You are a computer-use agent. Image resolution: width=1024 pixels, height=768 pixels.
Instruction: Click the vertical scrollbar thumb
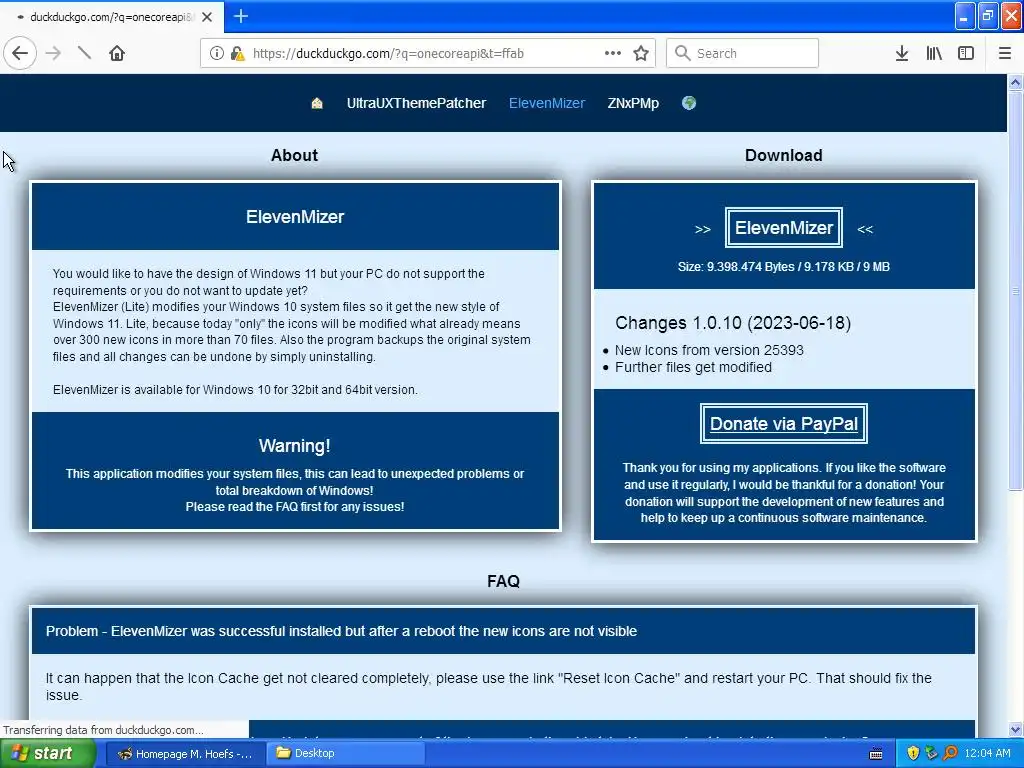[1015, 291]
